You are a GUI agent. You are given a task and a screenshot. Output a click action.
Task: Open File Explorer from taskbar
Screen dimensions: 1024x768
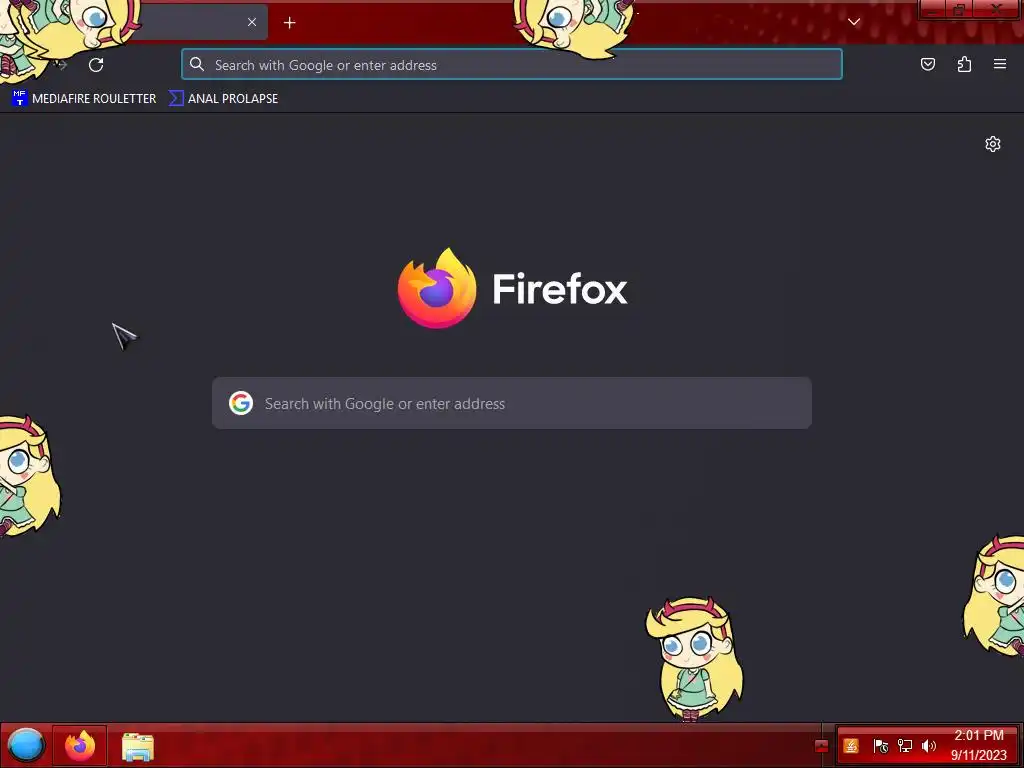(x=138, y=746)
